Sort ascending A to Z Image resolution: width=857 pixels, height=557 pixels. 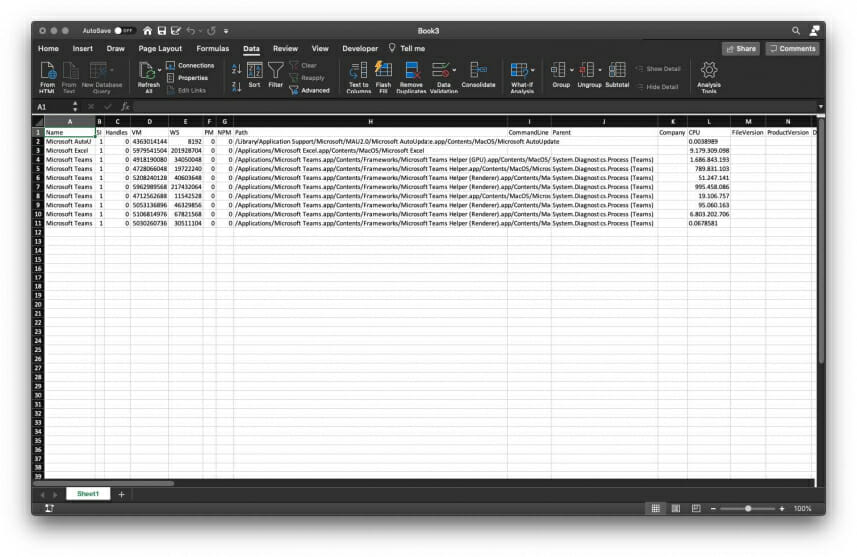click(236, 69)
